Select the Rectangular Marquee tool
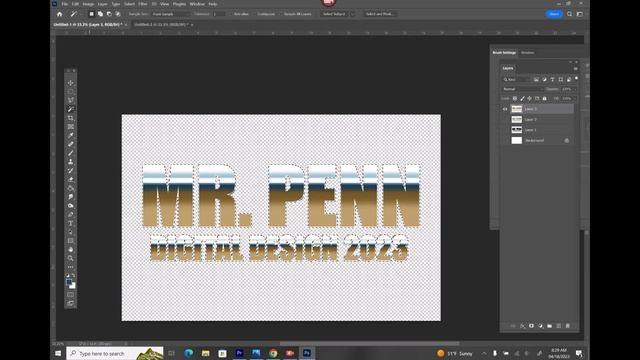Image resolution: width=640 pixels, height=360 pixels. tap(71, 91)
